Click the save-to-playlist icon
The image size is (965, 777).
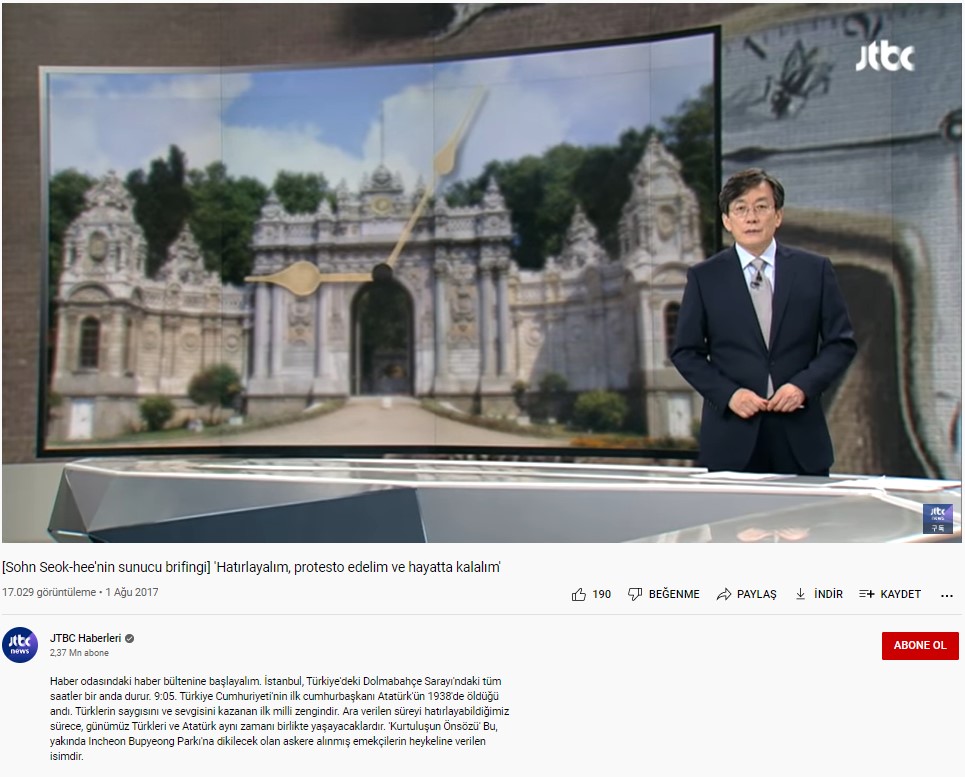point(867,594)
